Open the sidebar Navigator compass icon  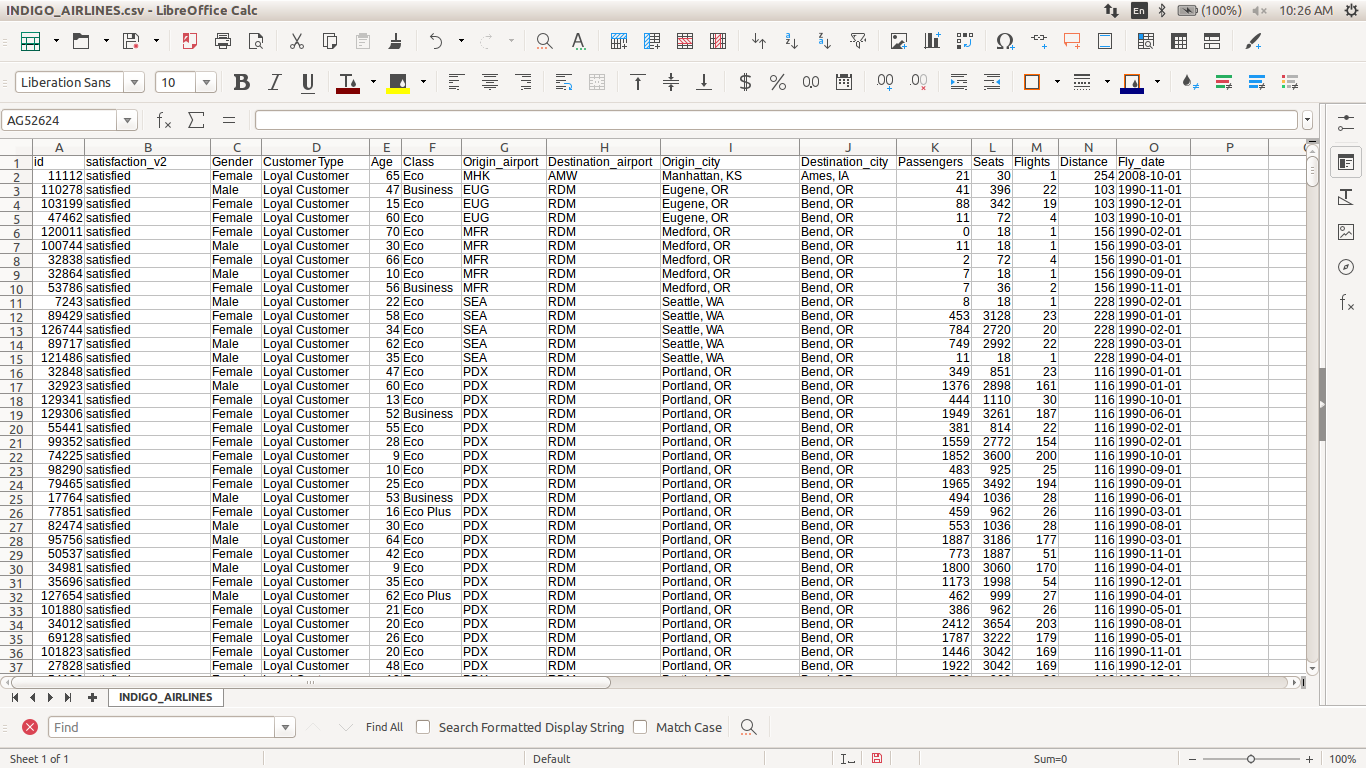1346,267
